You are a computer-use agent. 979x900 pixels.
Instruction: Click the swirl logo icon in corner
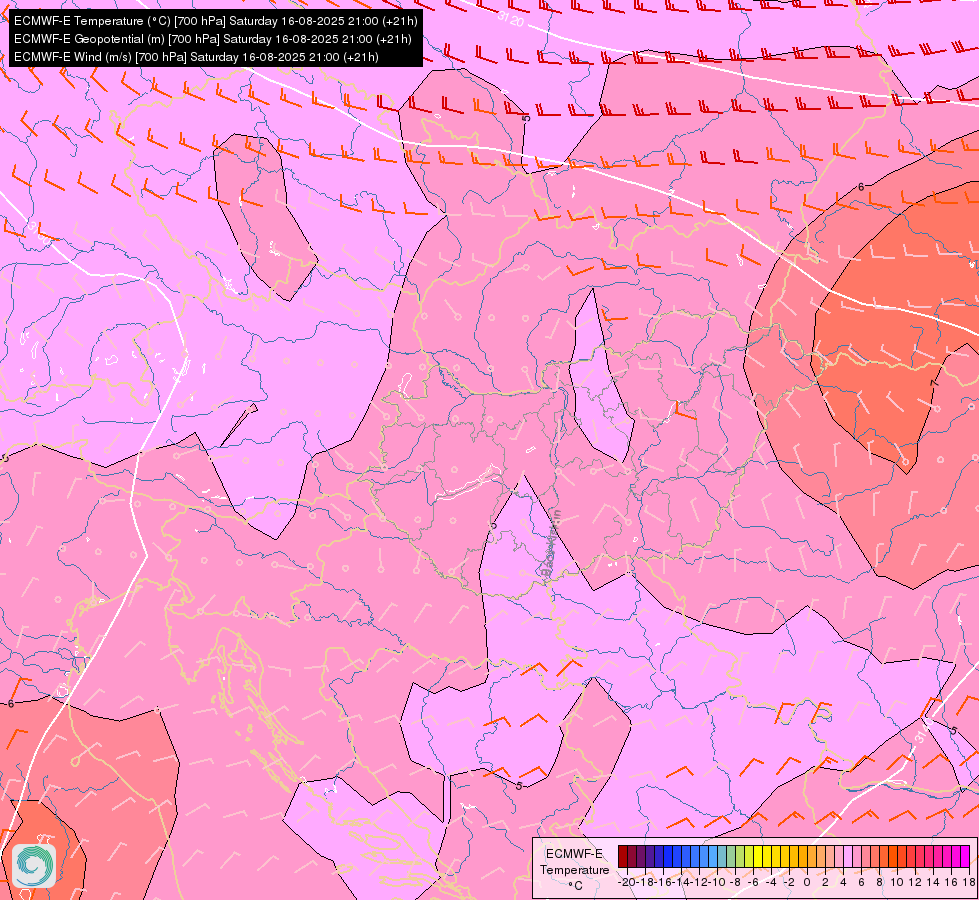(x=34, y=866)
